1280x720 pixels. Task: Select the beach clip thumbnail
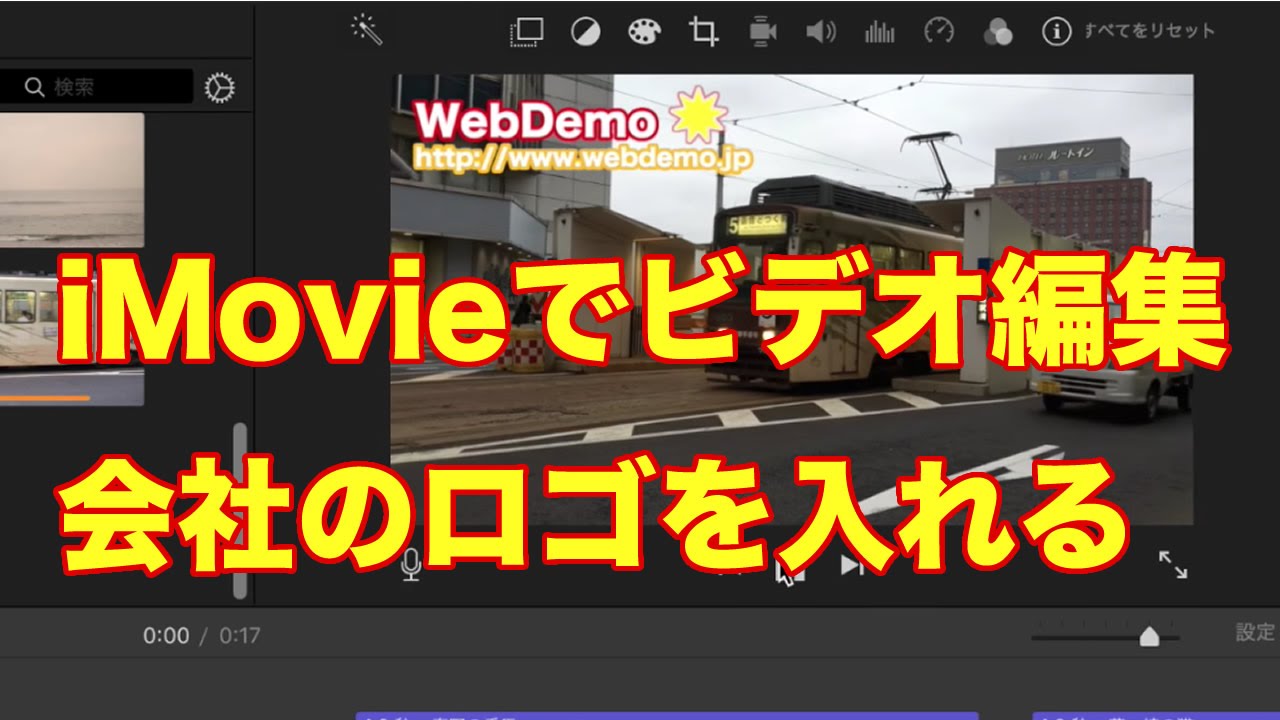[72, 179]
